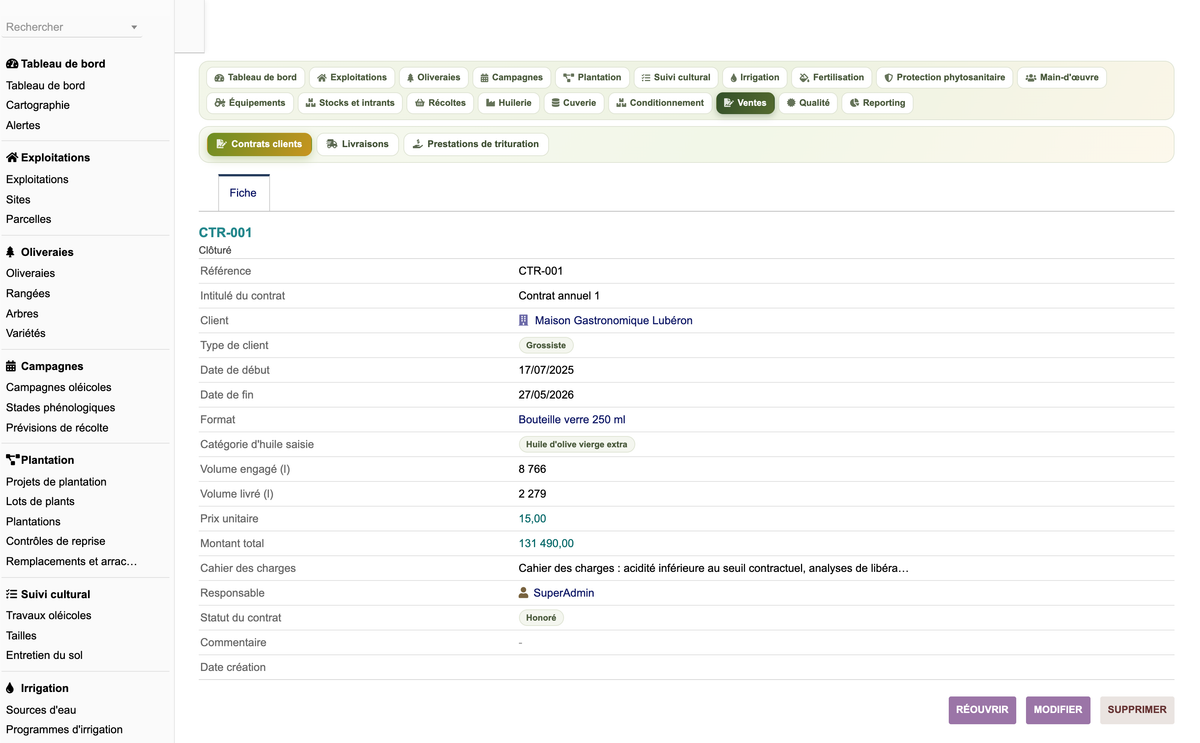This screenshot has width=1200, height=743.
Task: Open Lots de plants in the sidebar
Action: pos(40,502)
